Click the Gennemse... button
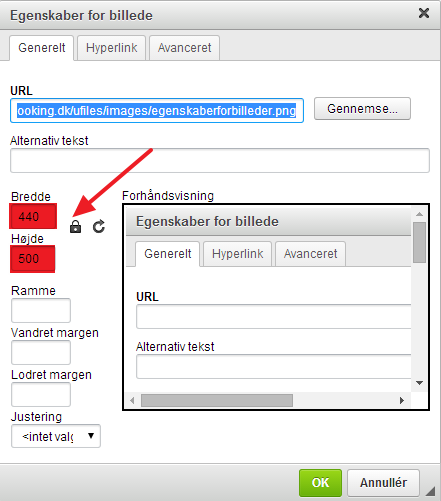Viewport: 441px width, 501px height. pyautogui.click(x=362, y=109)
